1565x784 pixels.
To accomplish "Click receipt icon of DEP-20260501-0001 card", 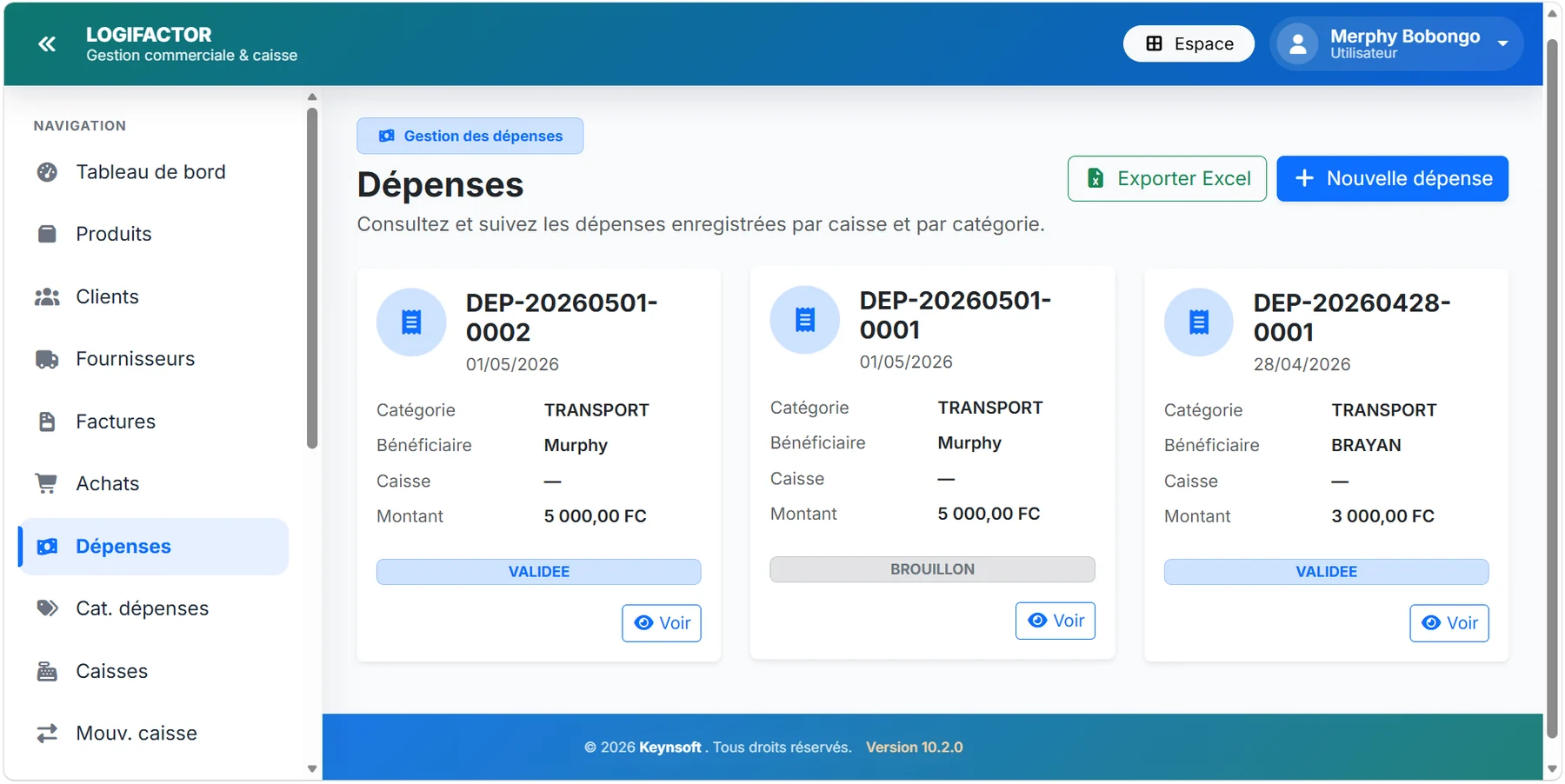I will (x=805, y=320).
